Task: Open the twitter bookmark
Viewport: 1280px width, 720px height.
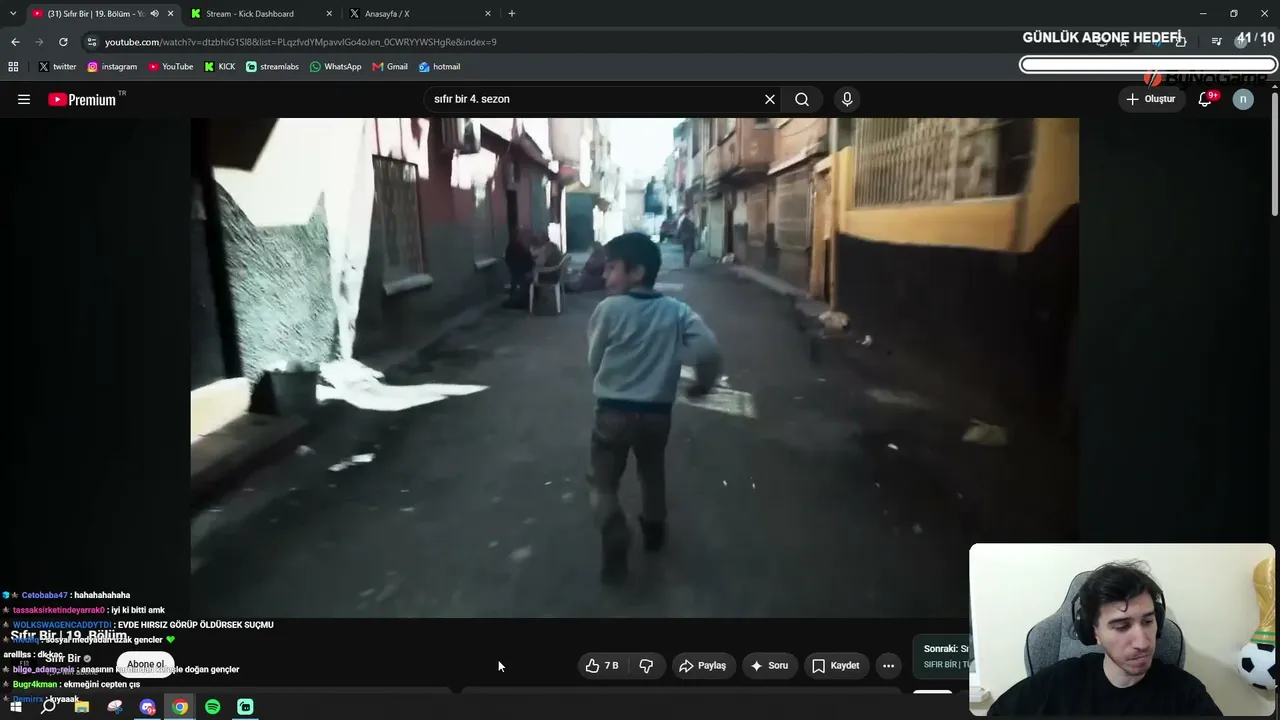Action: (x=57, y=67)
